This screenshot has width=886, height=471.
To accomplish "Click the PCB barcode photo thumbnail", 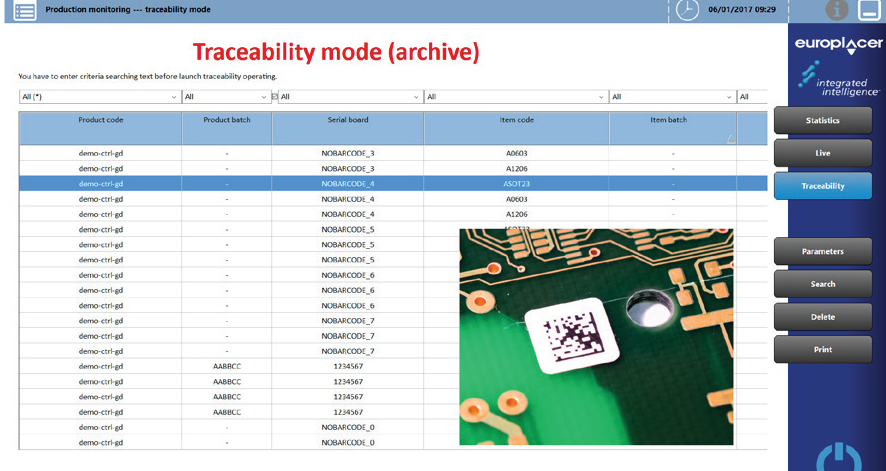I will click(x=596, y=336).
